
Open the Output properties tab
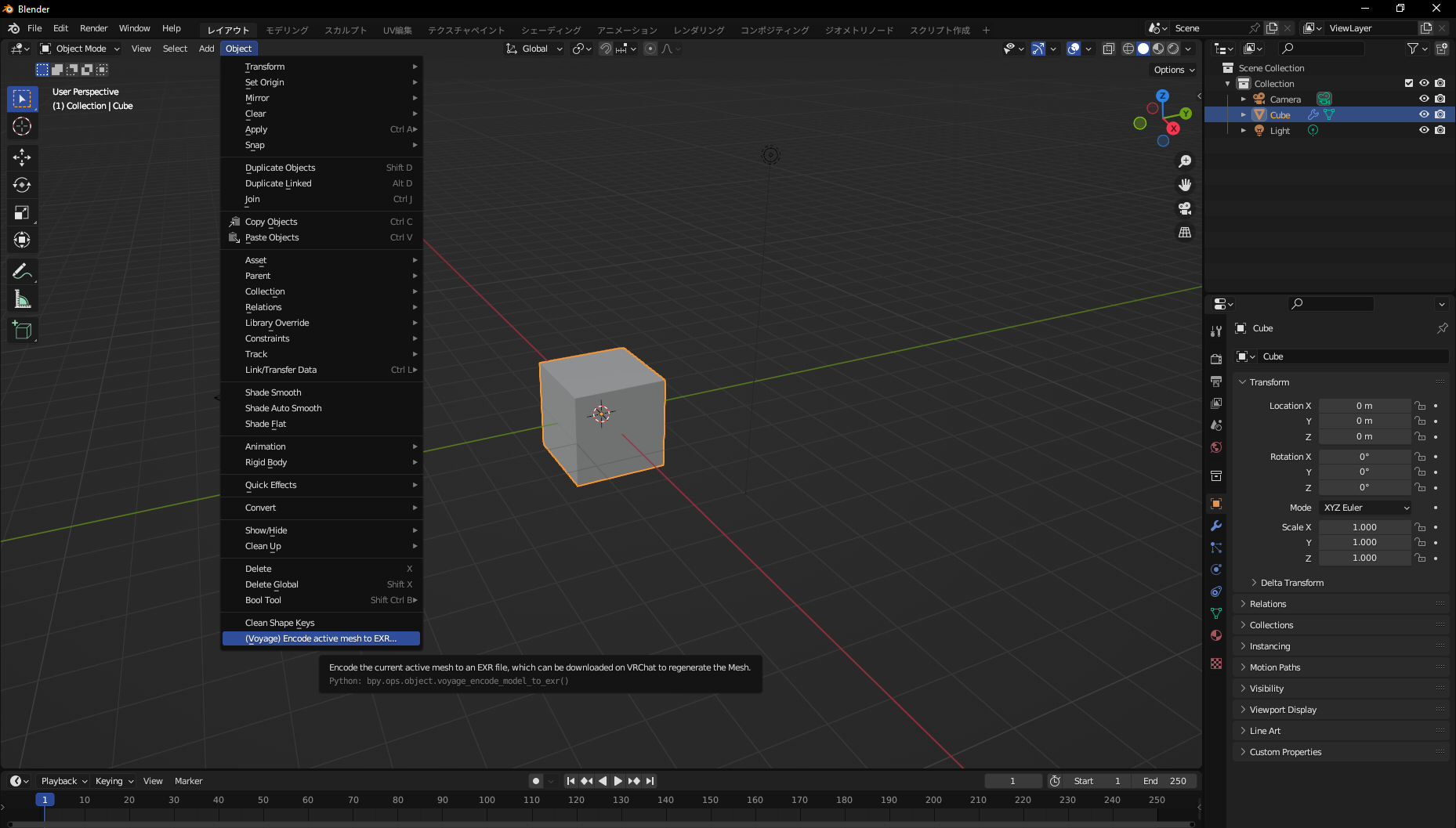point(1216,381)
